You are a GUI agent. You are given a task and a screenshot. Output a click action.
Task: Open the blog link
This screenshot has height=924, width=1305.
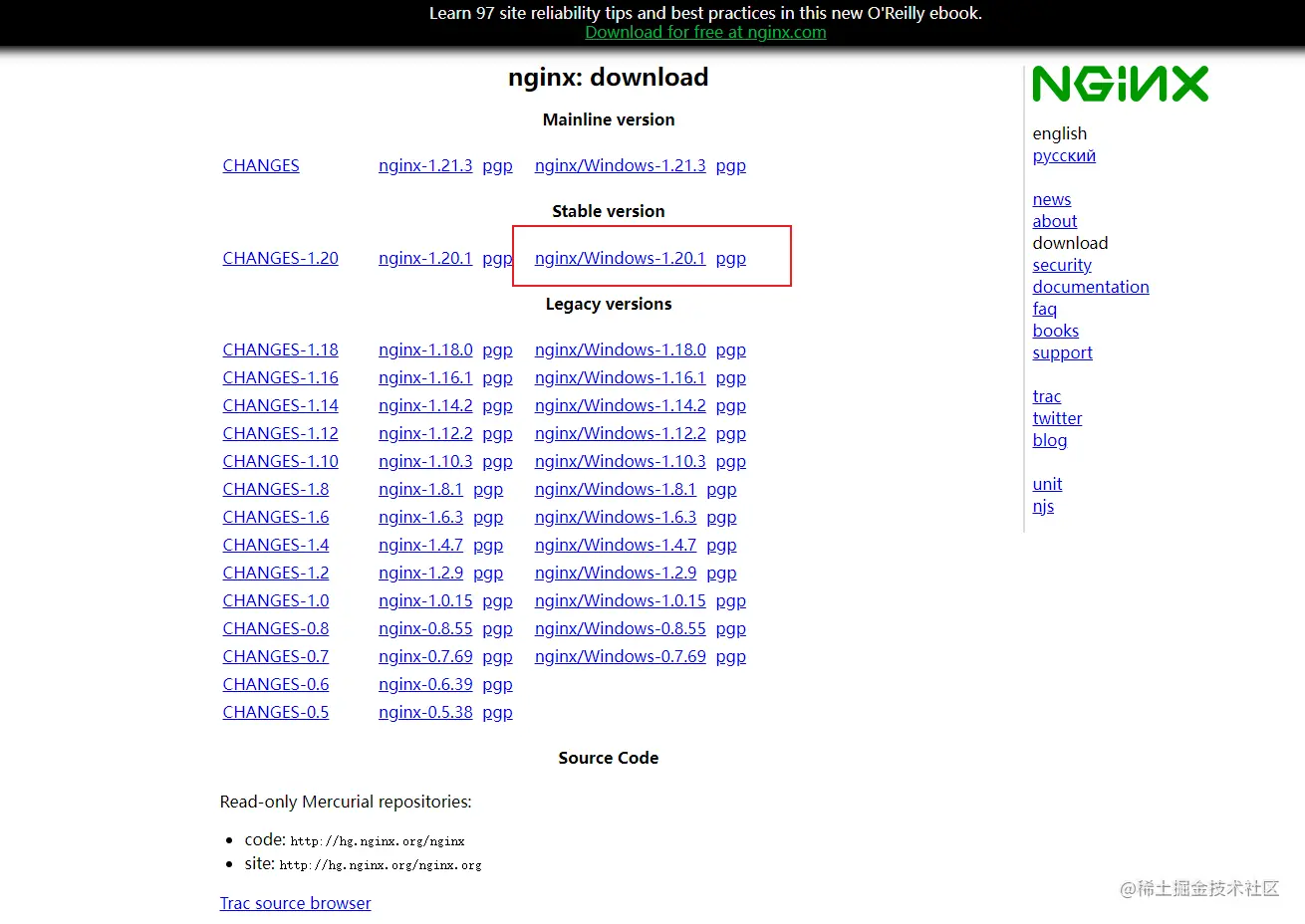(1049, 440)
